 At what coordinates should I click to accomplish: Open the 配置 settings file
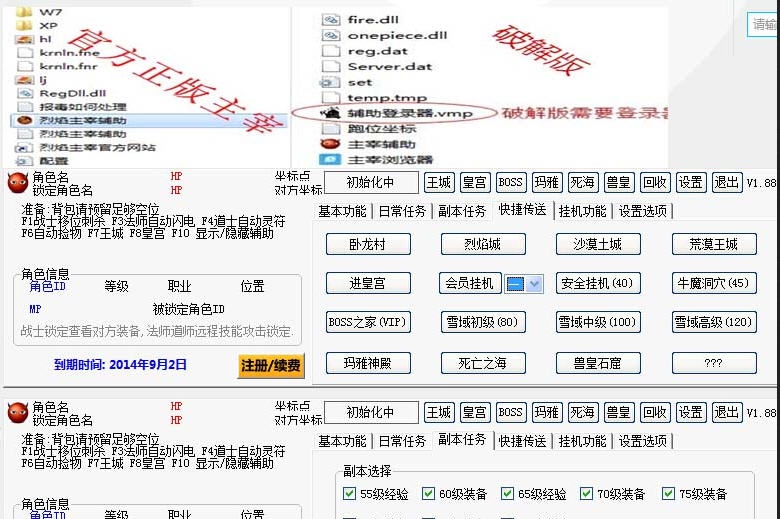pos(43,161)
